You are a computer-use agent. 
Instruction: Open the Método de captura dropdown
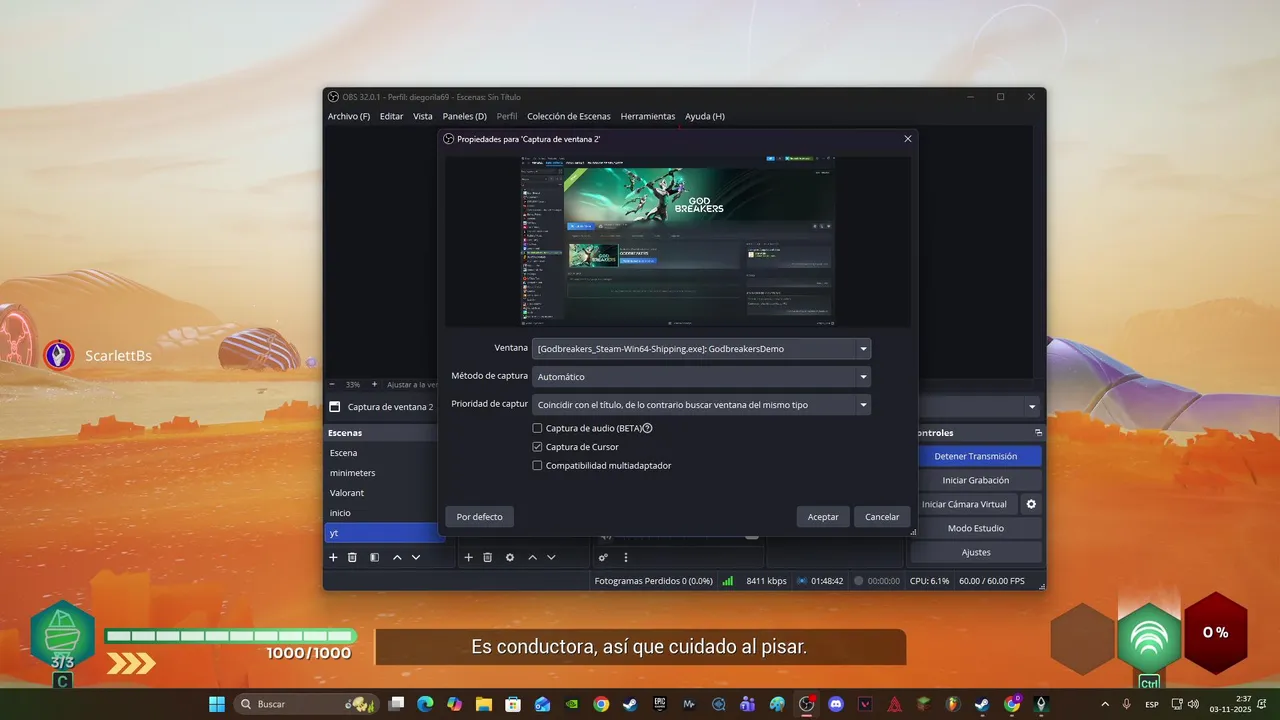(702, 377)
